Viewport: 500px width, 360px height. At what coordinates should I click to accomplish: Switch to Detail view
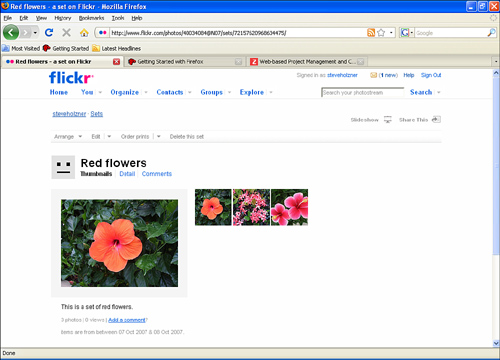pyautogui.click(x=127, y=174)
